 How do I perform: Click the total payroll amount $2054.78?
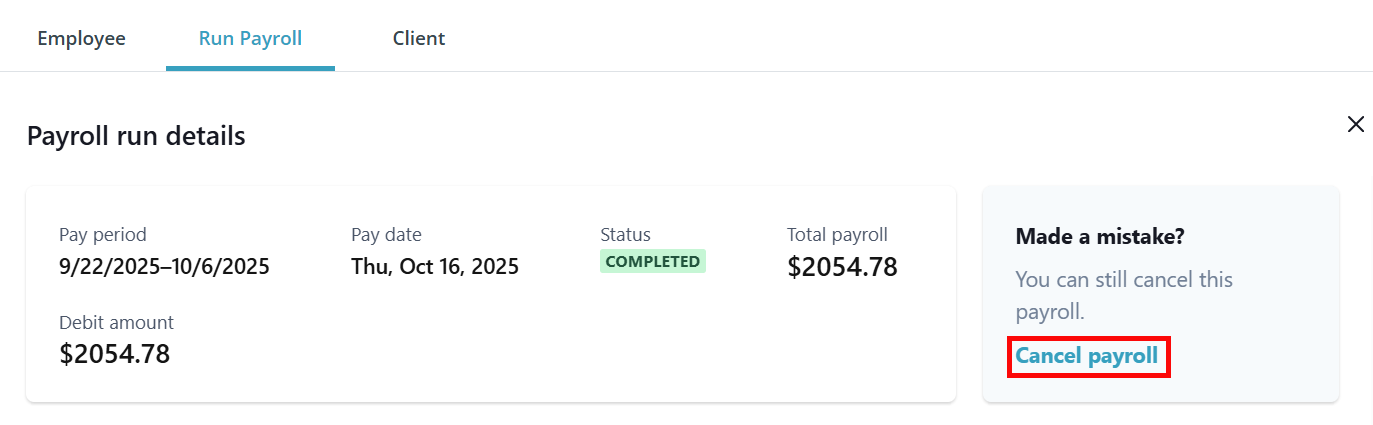(842, 267)
